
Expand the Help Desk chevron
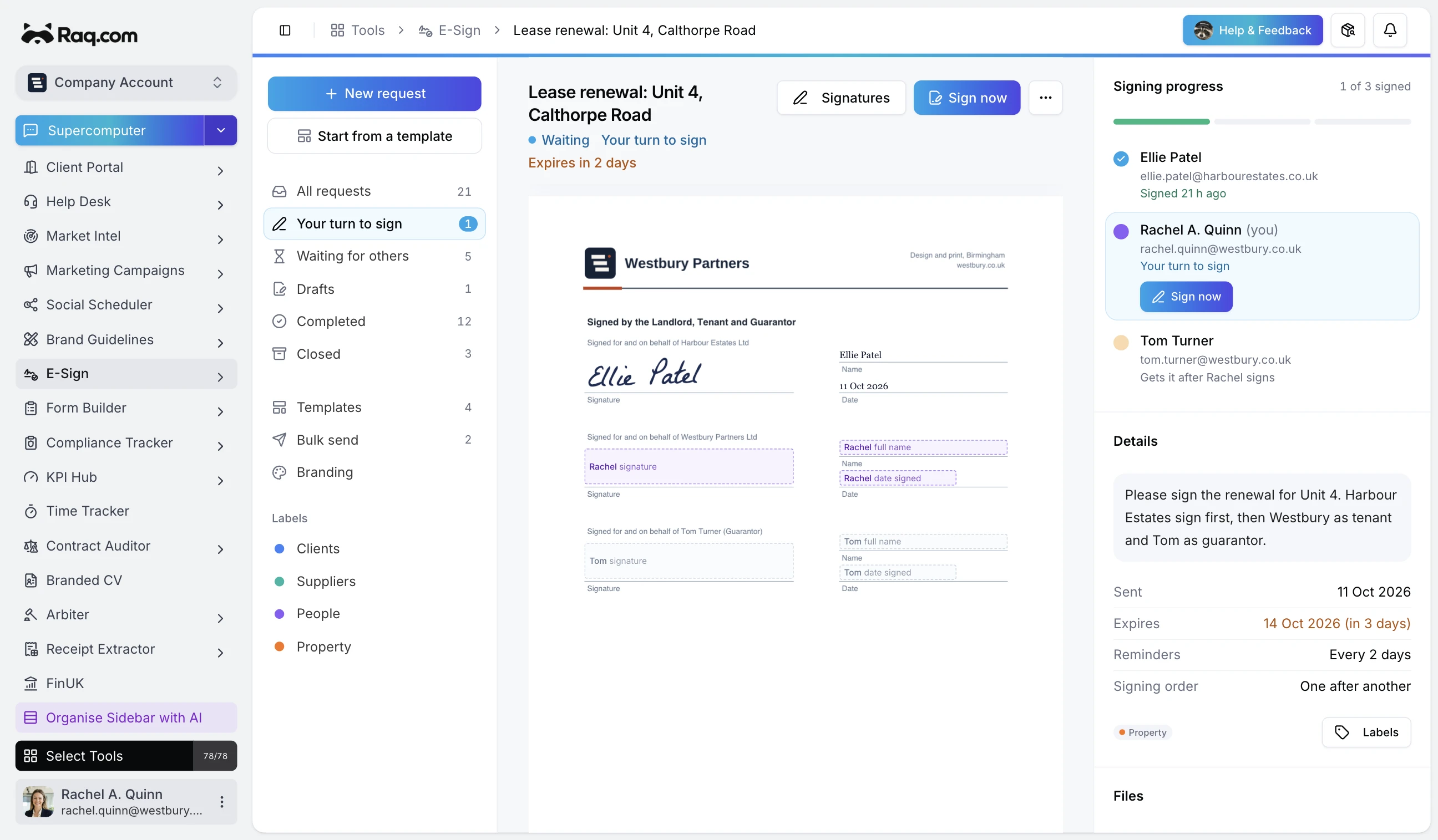[x=220, y=205]
